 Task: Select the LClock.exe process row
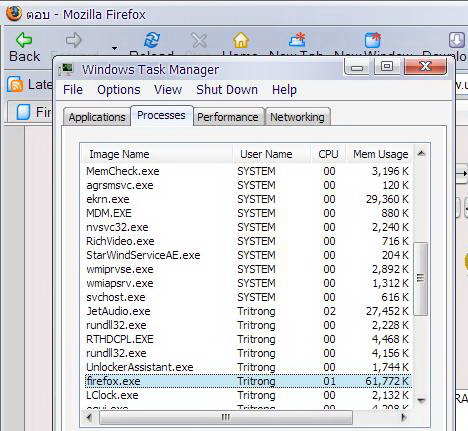tap(248, 395)
